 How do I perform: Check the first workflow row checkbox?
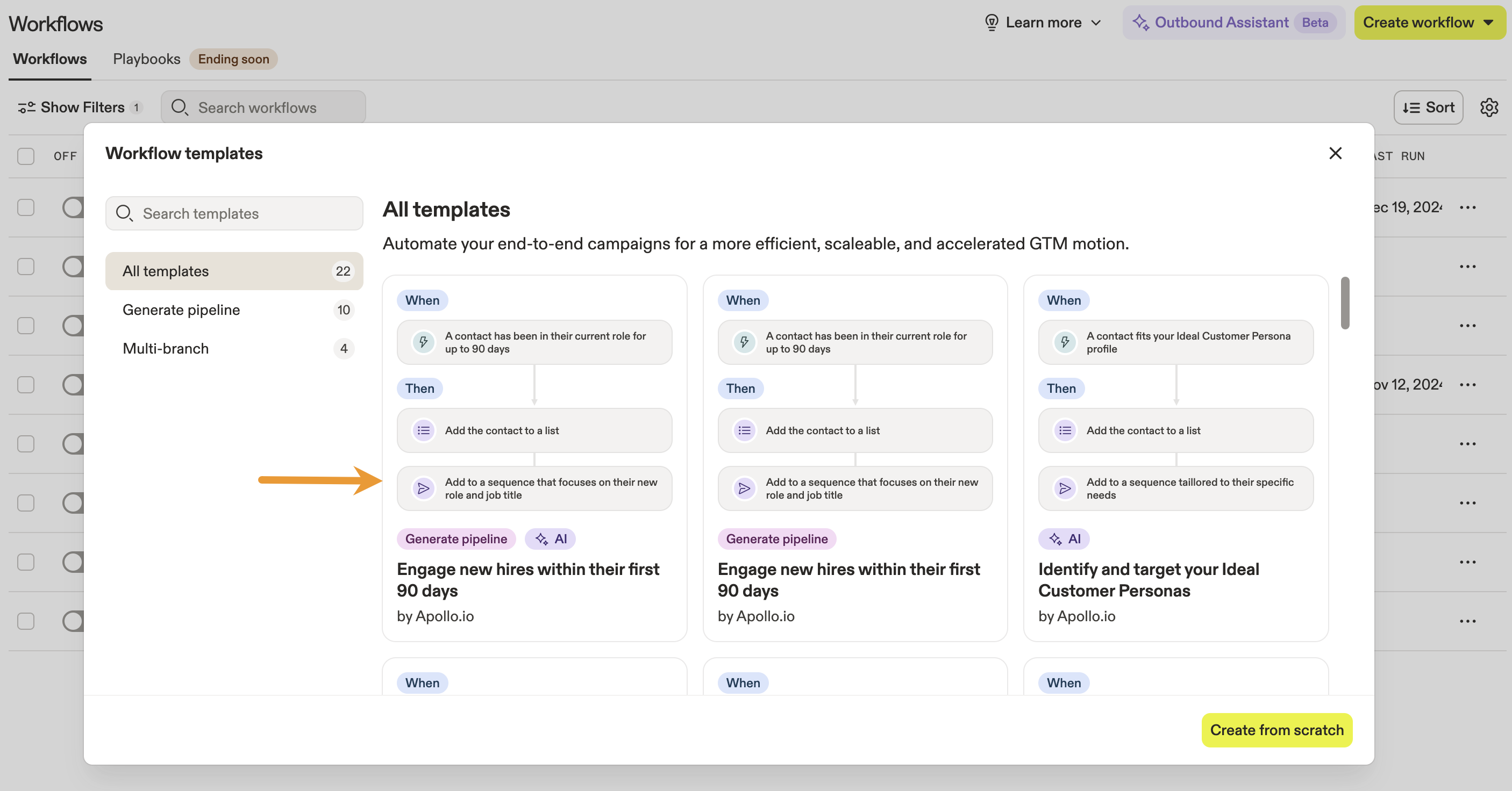tap(25, 208)
